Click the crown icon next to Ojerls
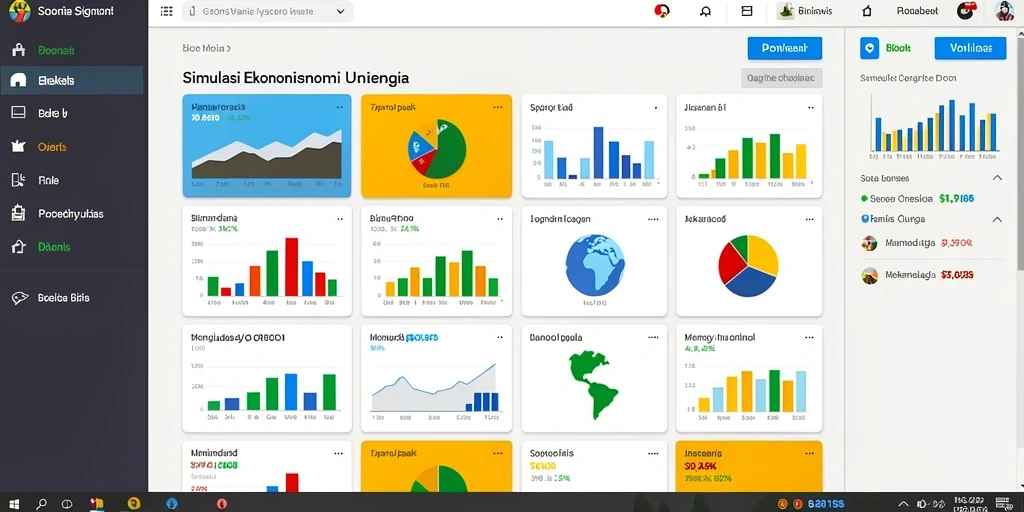 18,146
